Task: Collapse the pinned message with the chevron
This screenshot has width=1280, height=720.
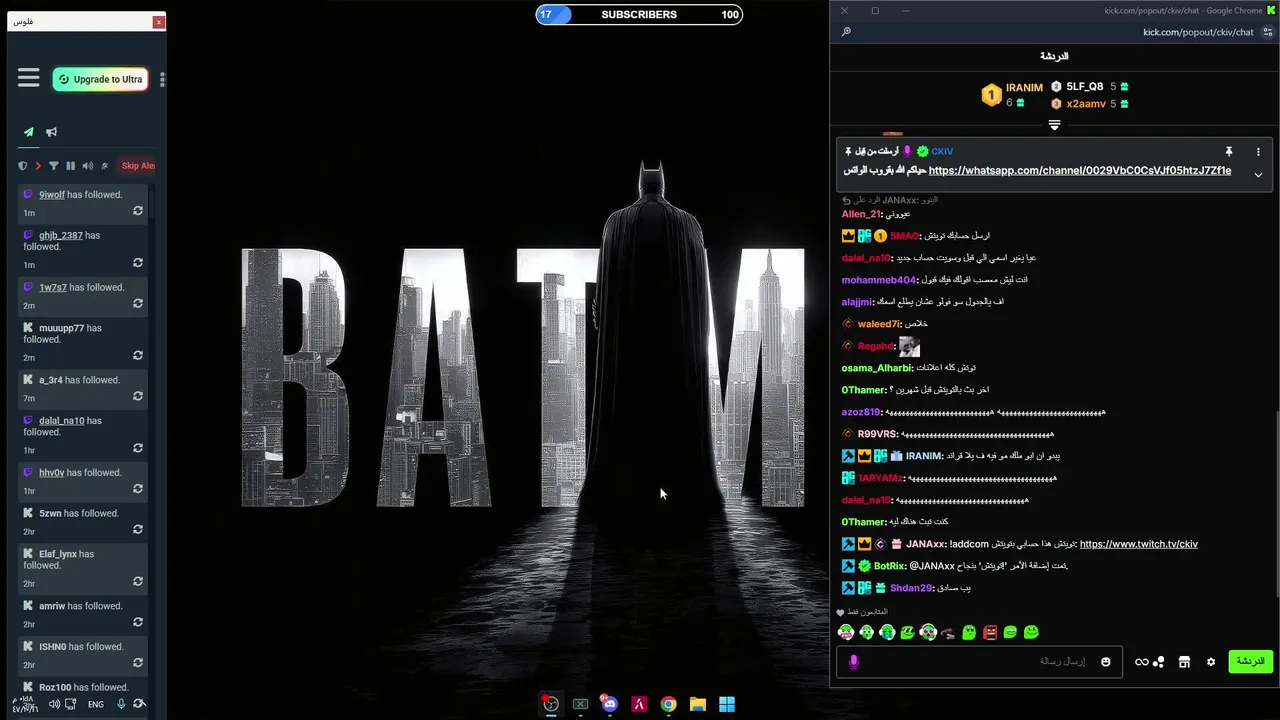Action: click(1258, 175)
